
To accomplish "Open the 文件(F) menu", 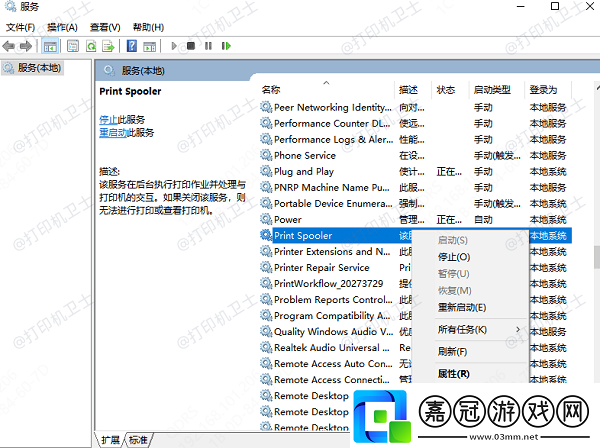I will (21, 27).
